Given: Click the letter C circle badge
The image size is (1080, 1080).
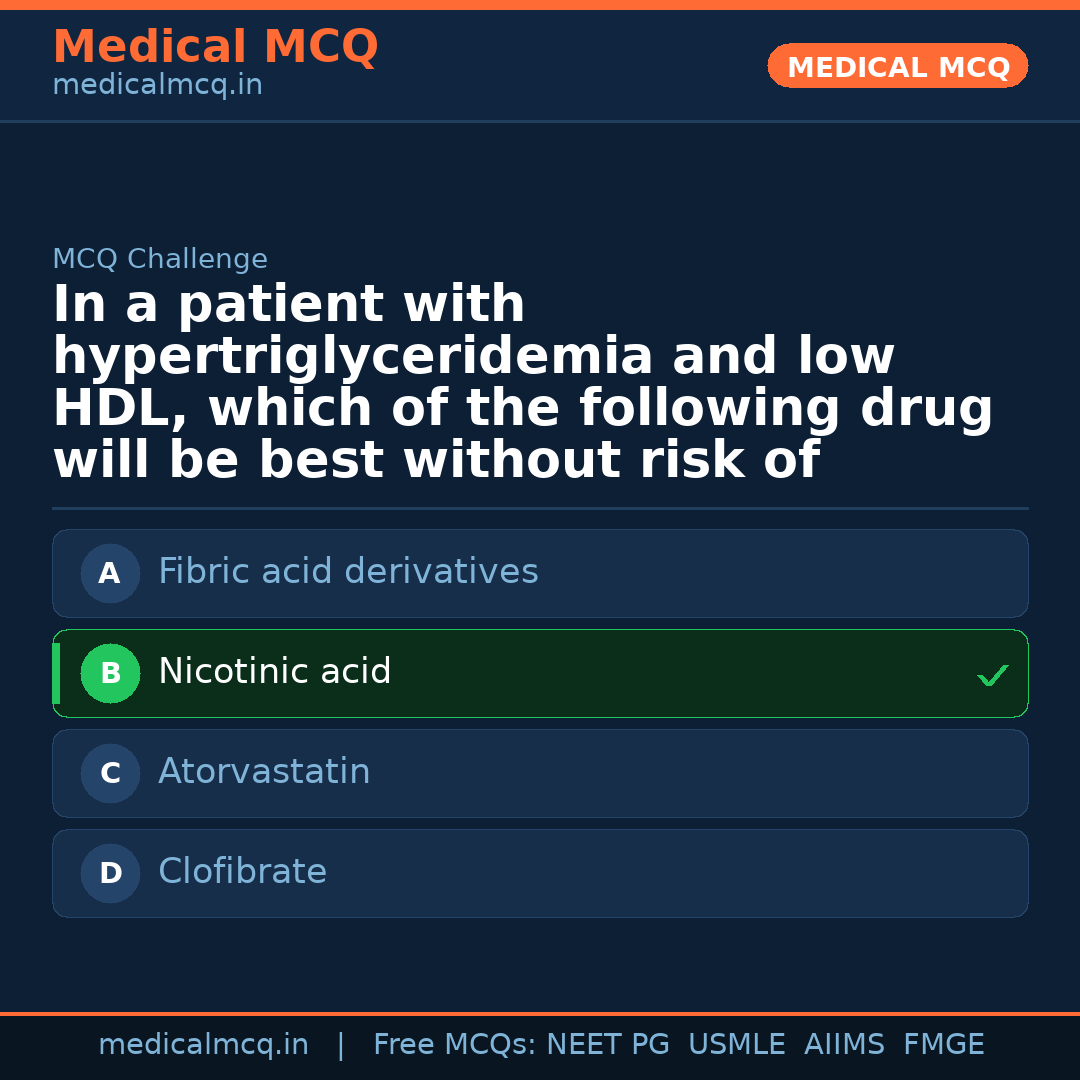Looking at the screenshot, I should pyautogui.click(x=110, y=774).
